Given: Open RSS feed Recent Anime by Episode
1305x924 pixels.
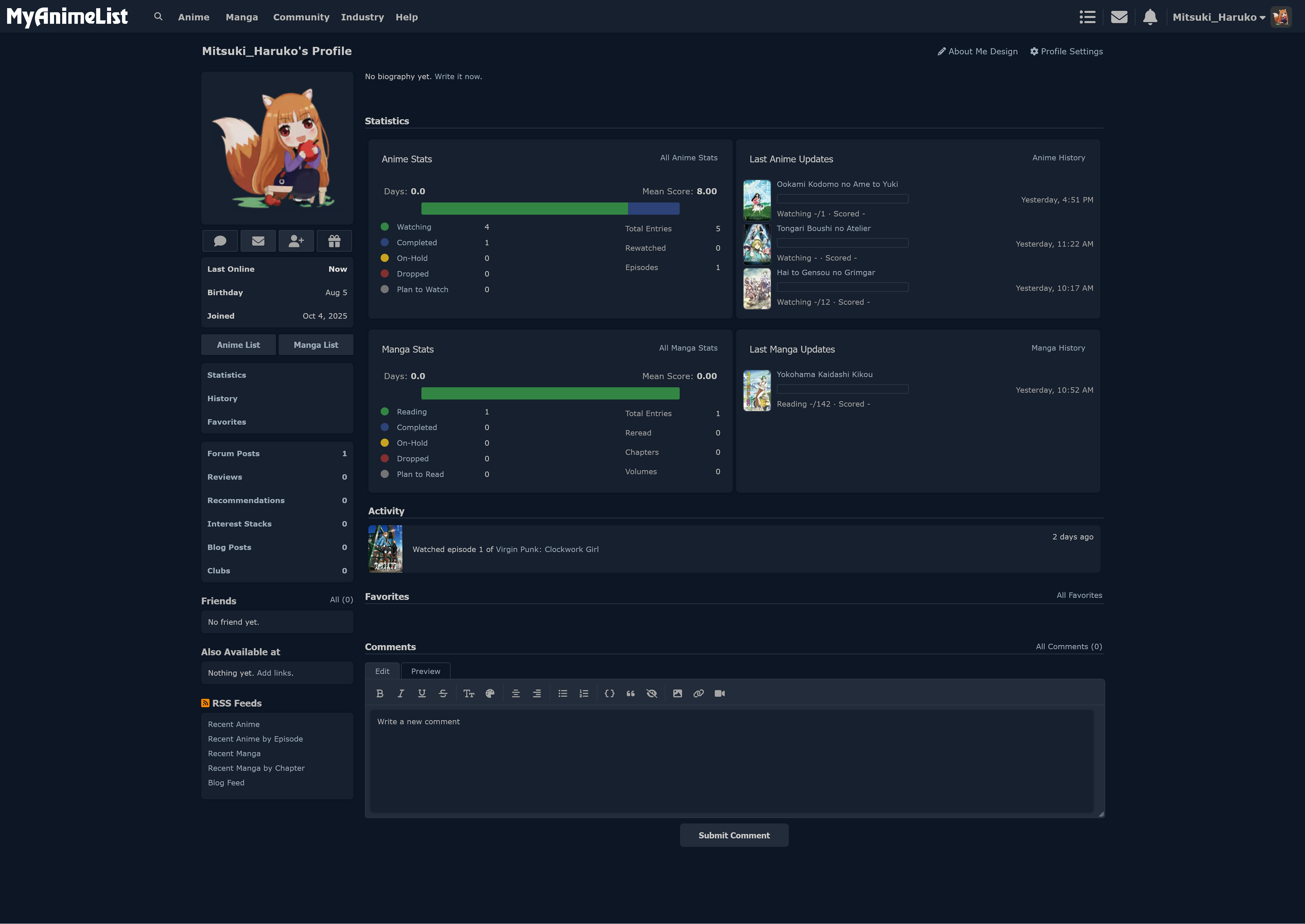Looking at the screenshot, I should click(256, 739).
